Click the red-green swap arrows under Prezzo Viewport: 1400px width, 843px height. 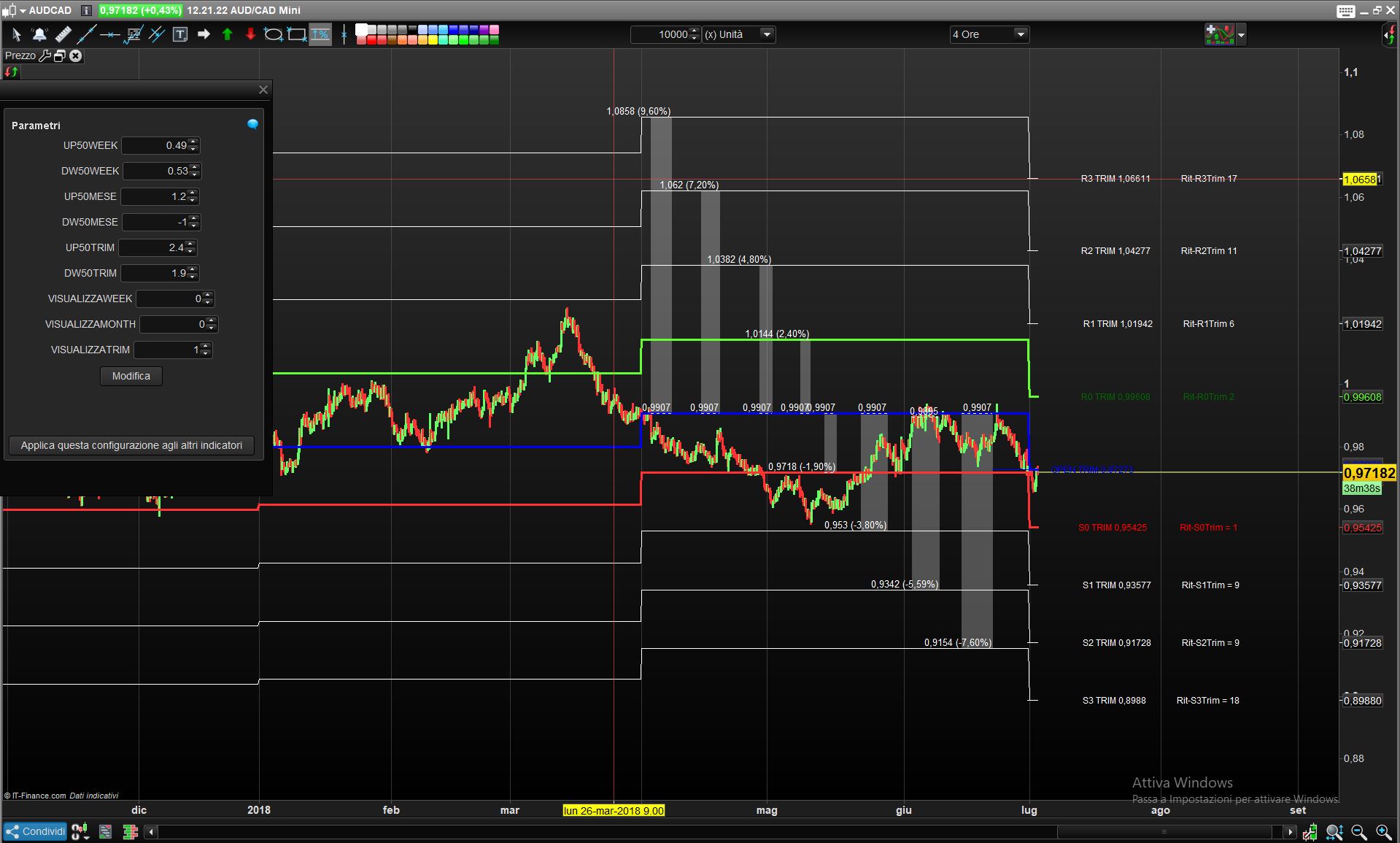tap(11, 72)
